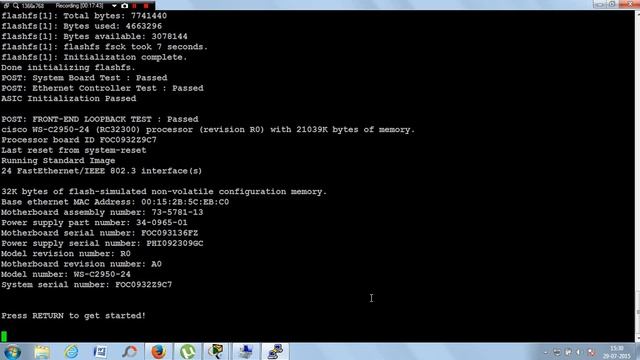
Task: Click 'flashfs[1]: Initialization complete.' line
Action: pyautogui.click(x=94, y=57)
